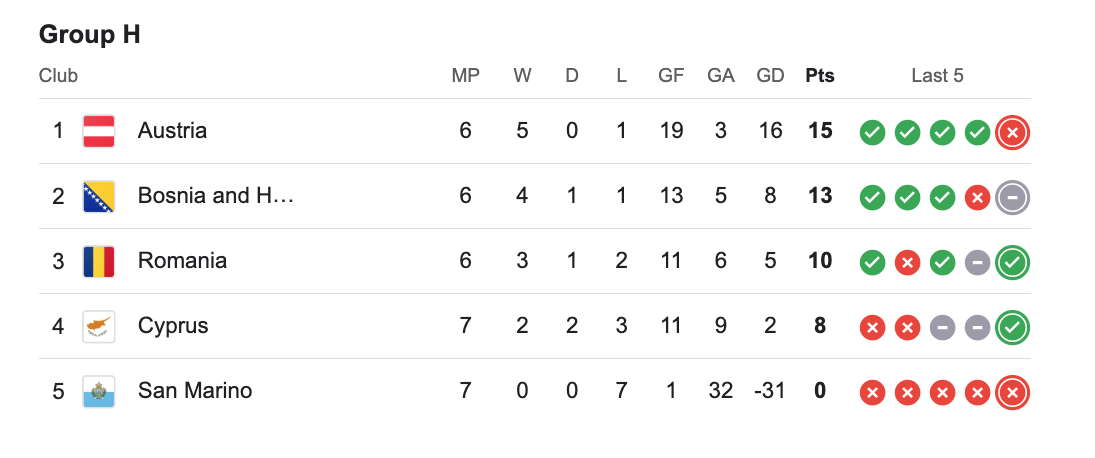The image size is (1095, 458).
Task: Click Austria's first win icon in Last 5
Action: tap(872, 132)
